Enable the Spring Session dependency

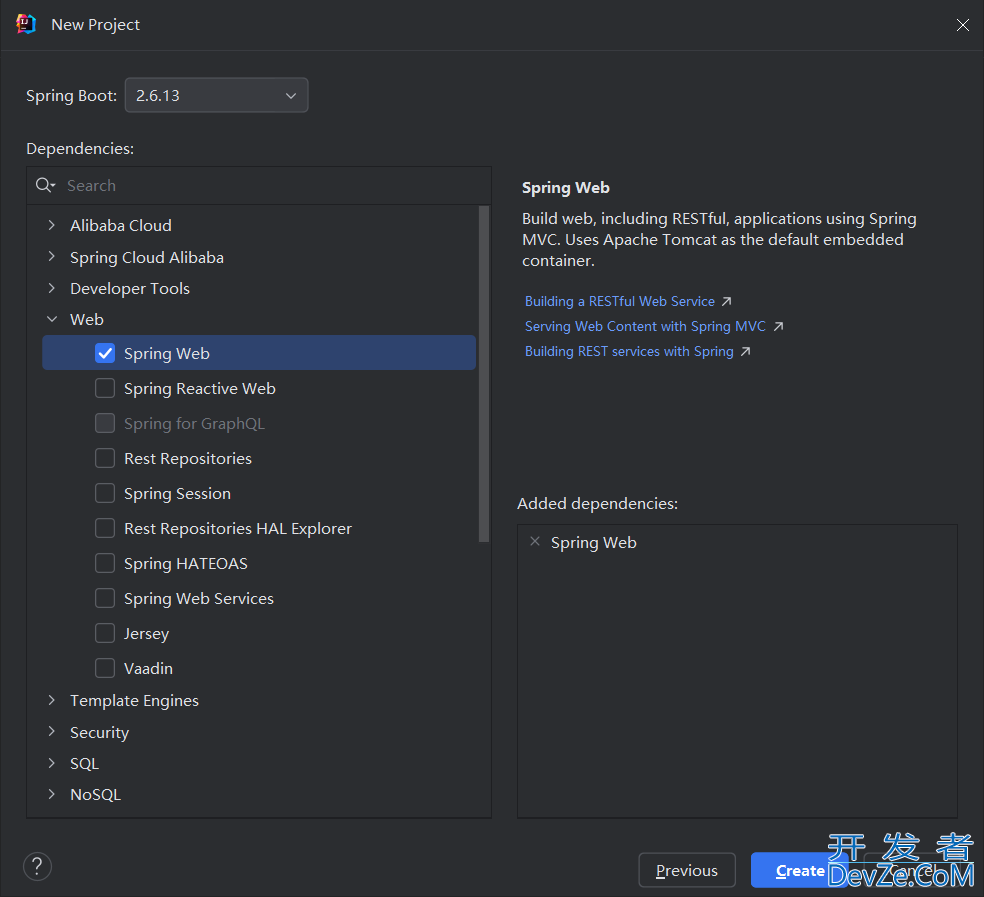pos(105,493)
